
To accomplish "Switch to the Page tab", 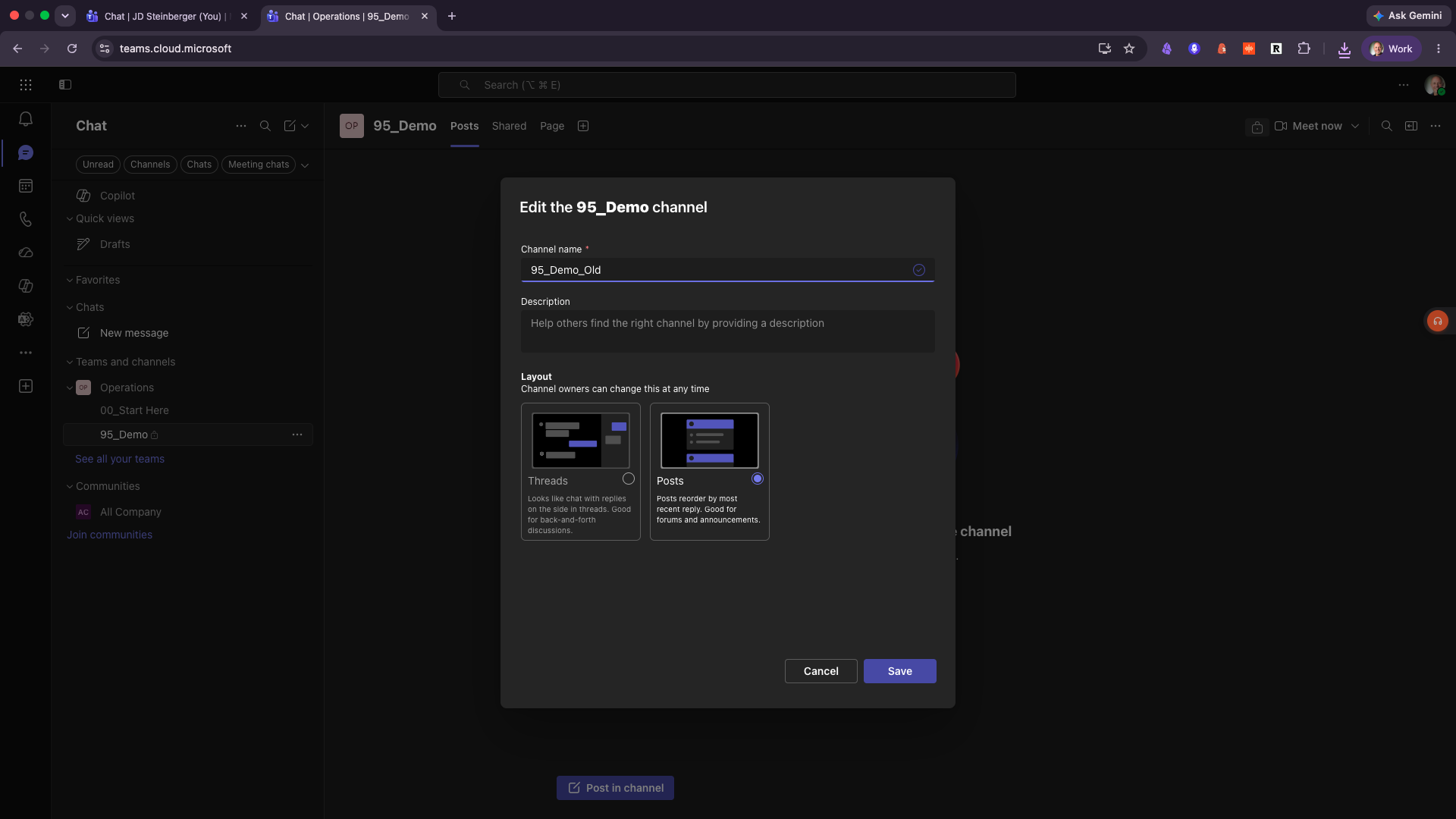I will pos(552,126).
